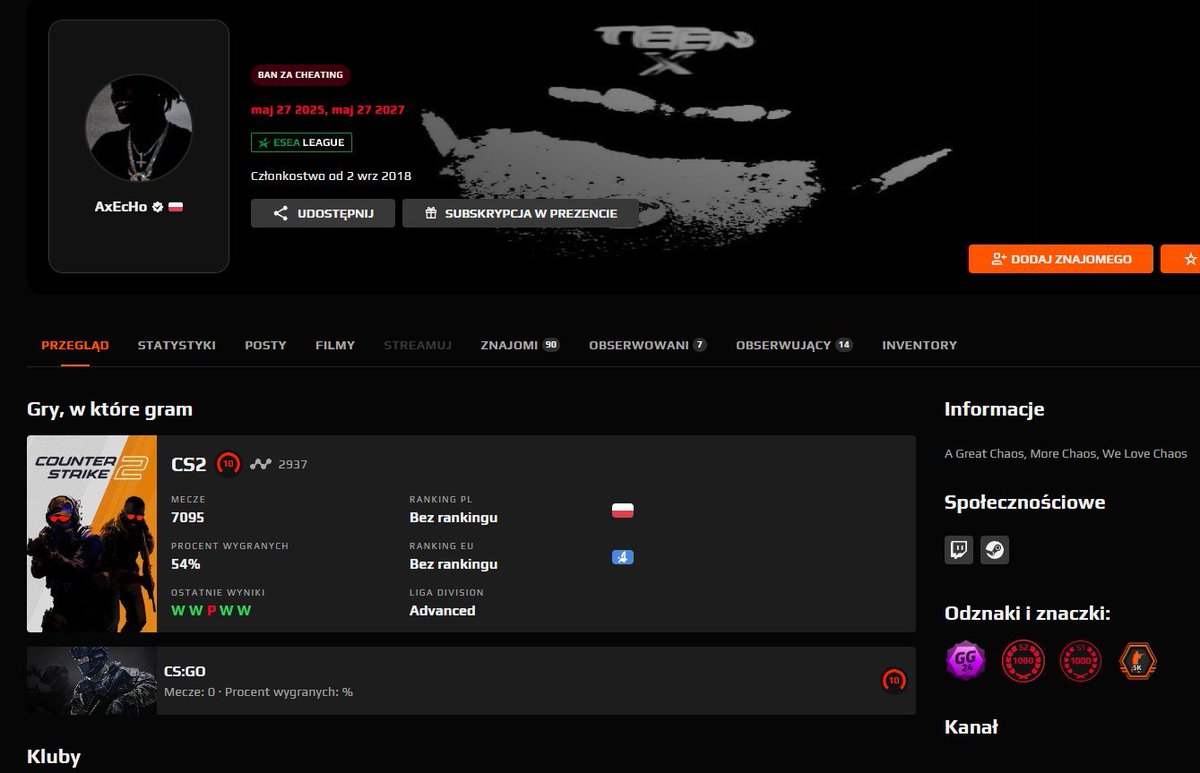
Task: Open the Inventory tab
Action: (x=919, y=345)
